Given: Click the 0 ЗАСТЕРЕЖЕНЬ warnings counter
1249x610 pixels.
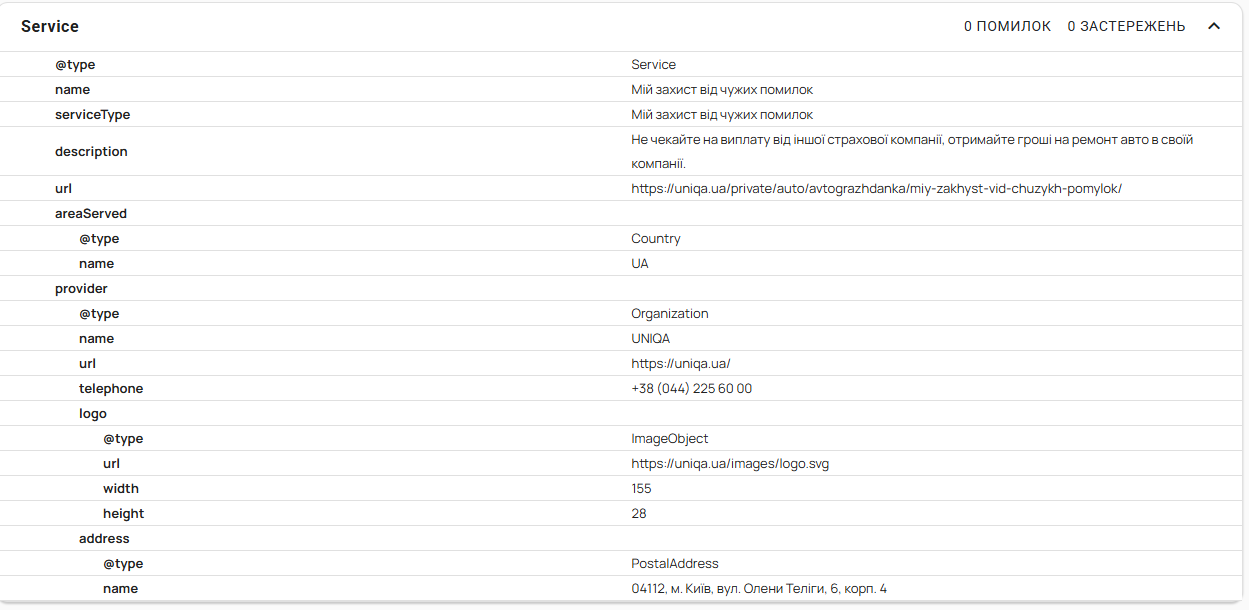Looking at the screenshot, I should [x=1126, y=26].
